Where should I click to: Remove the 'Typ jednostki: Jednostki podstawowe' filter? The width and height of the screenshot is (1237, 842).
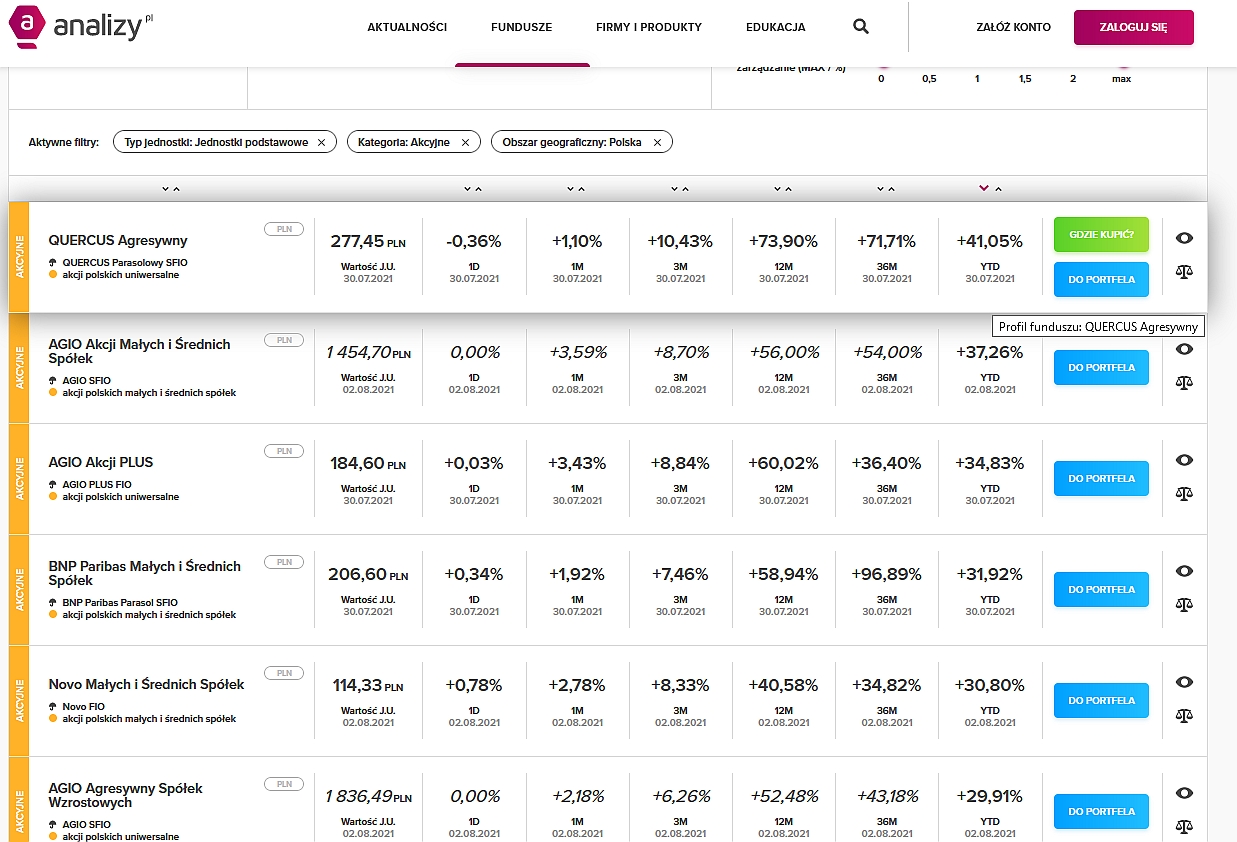(x=321, y=143)
